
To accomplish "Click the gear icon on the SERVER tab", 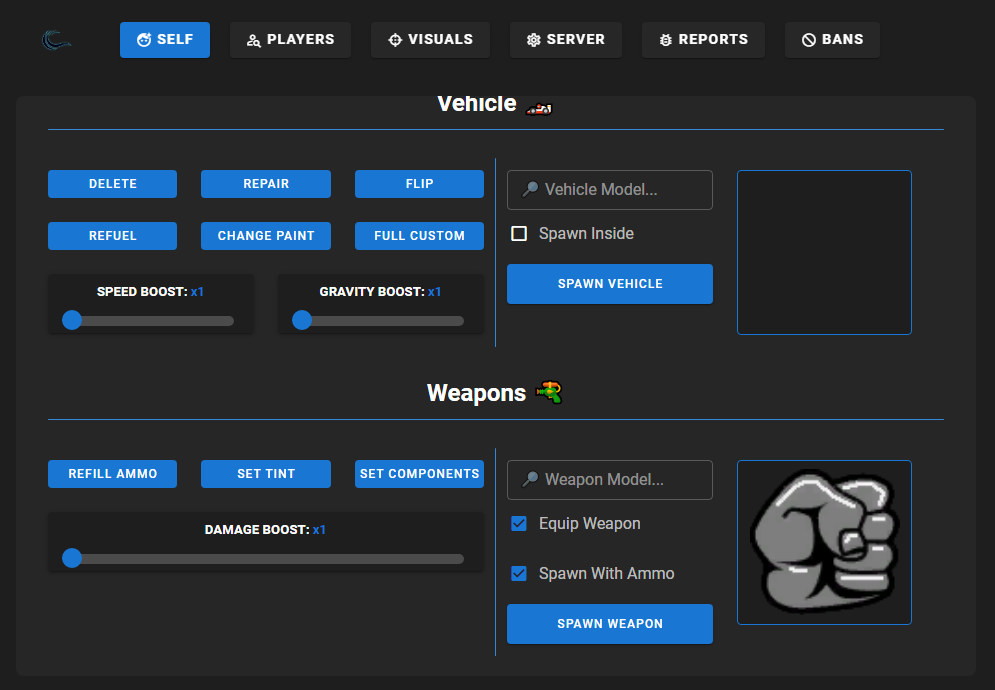I will [x=533, y=39].
